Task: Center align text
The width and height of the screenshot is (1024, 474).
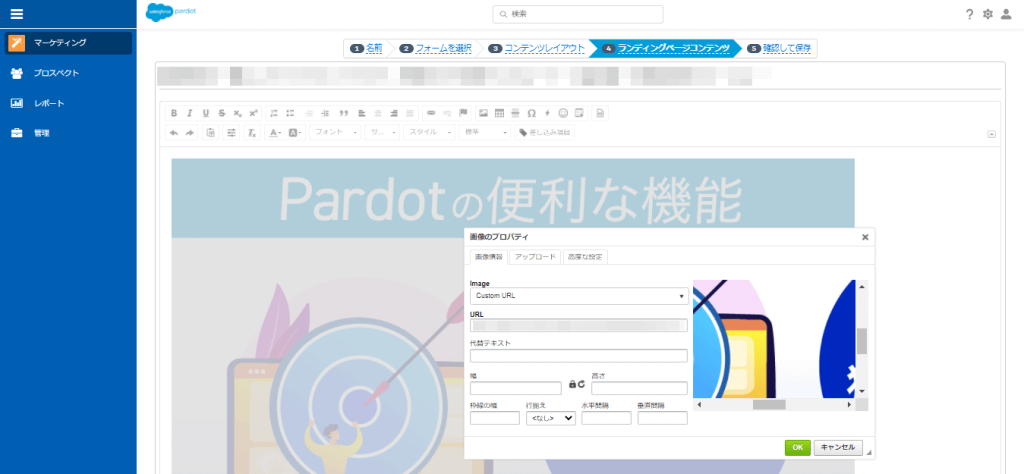Action: 378,113
